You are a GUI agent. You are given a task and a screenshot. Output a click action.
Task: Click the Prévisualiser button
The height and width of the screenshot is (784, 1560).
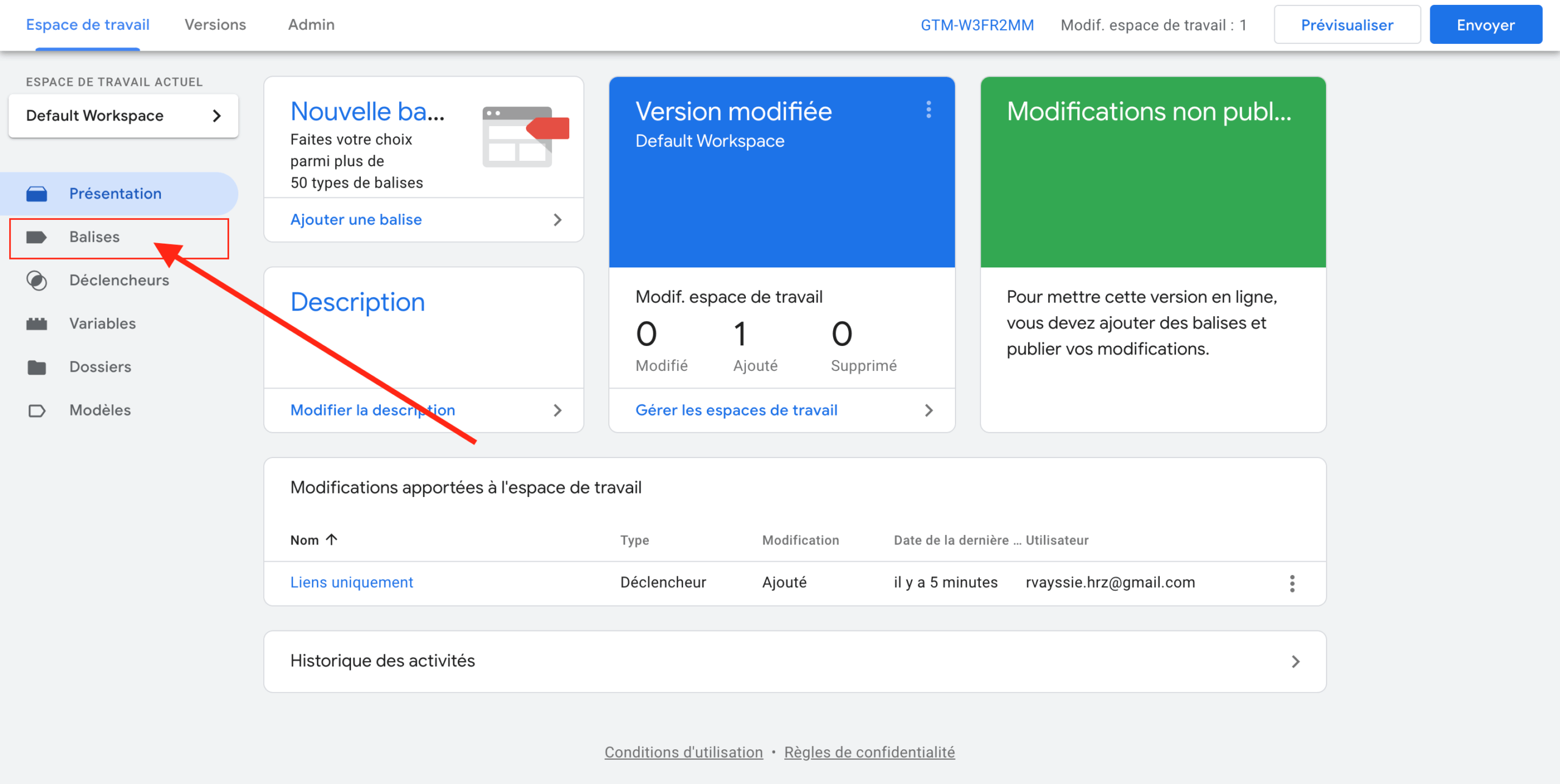tap(1347, 25)
